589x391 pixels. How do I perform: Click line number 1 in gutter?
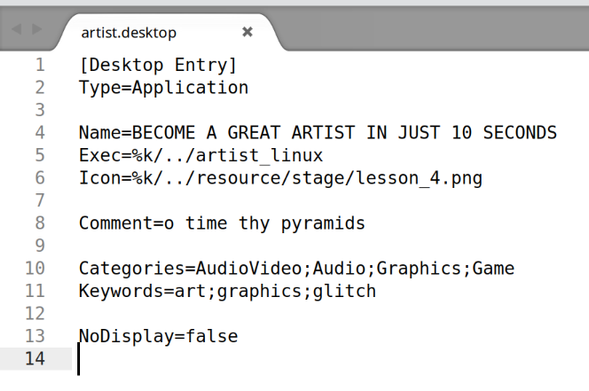point(40,65)
